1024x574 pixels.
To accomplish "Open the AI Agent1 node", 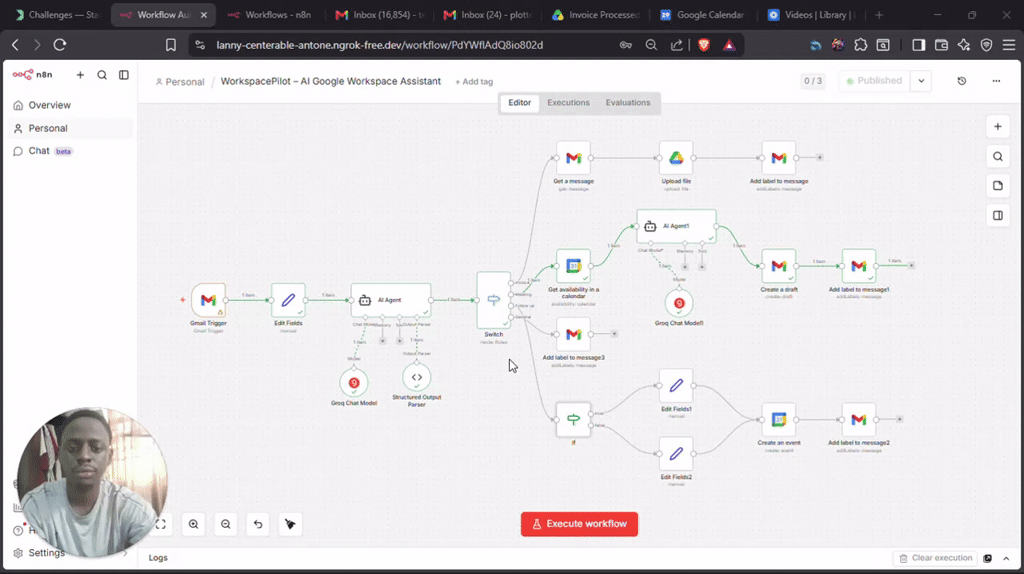I will (677, 226).
